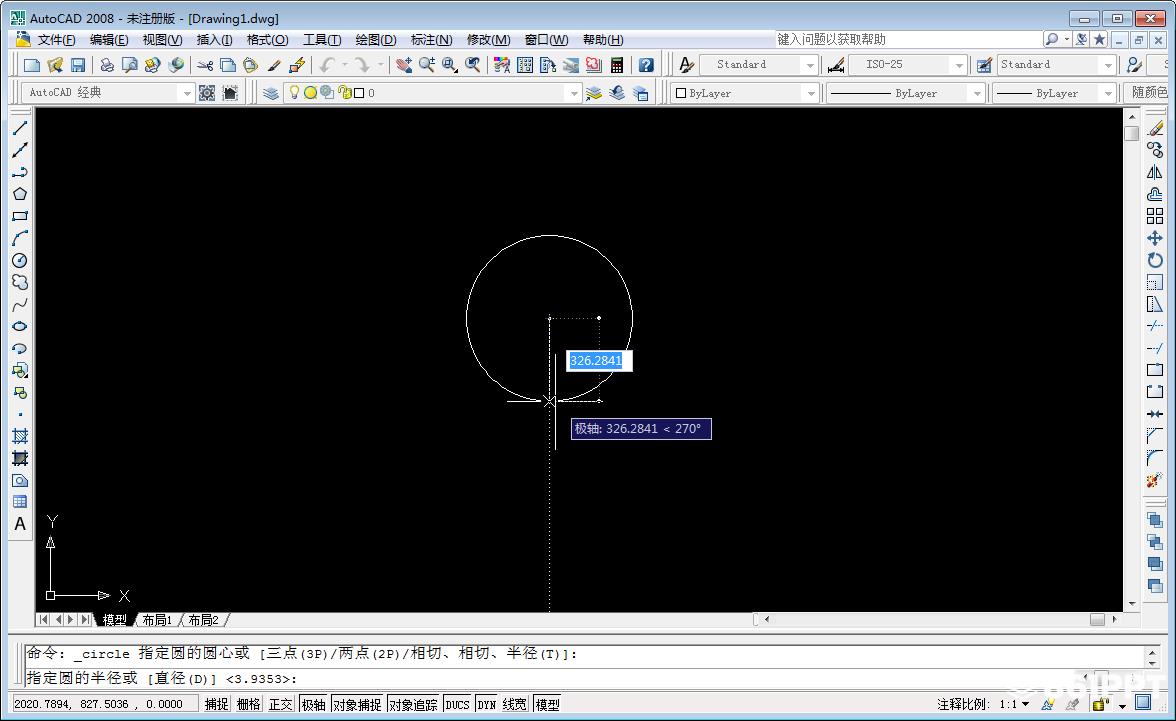1176x721 pixels.
Task: Select the Revision Cloud tool
Action: [20, 282]
